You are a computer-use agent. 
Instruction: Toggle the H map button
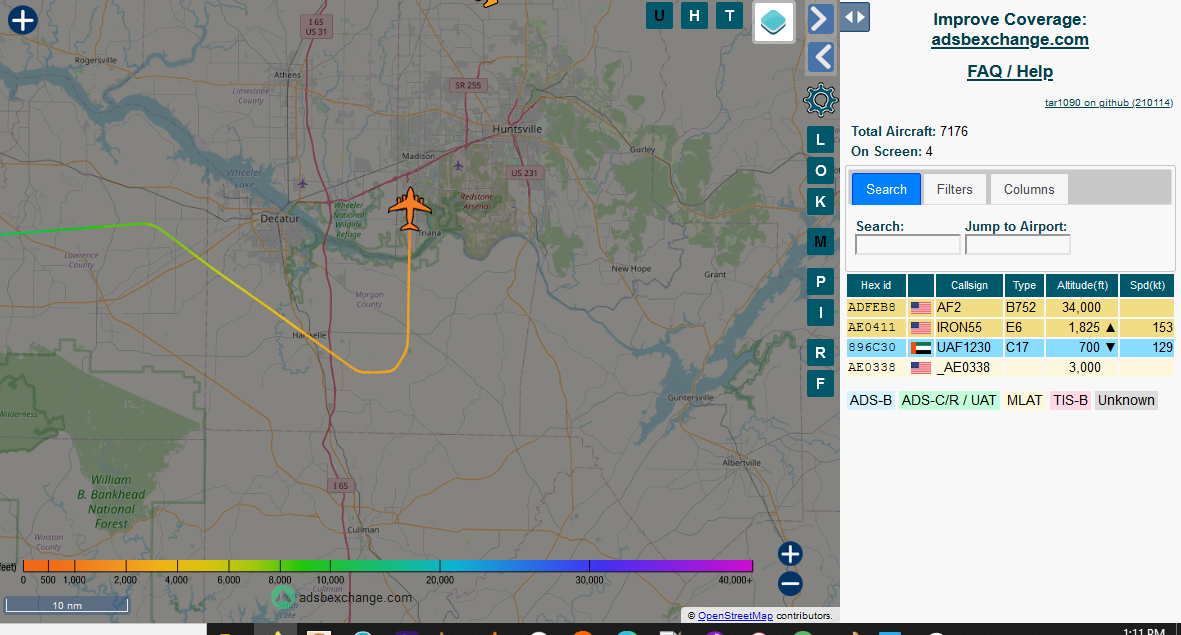[x=694, y=15]
